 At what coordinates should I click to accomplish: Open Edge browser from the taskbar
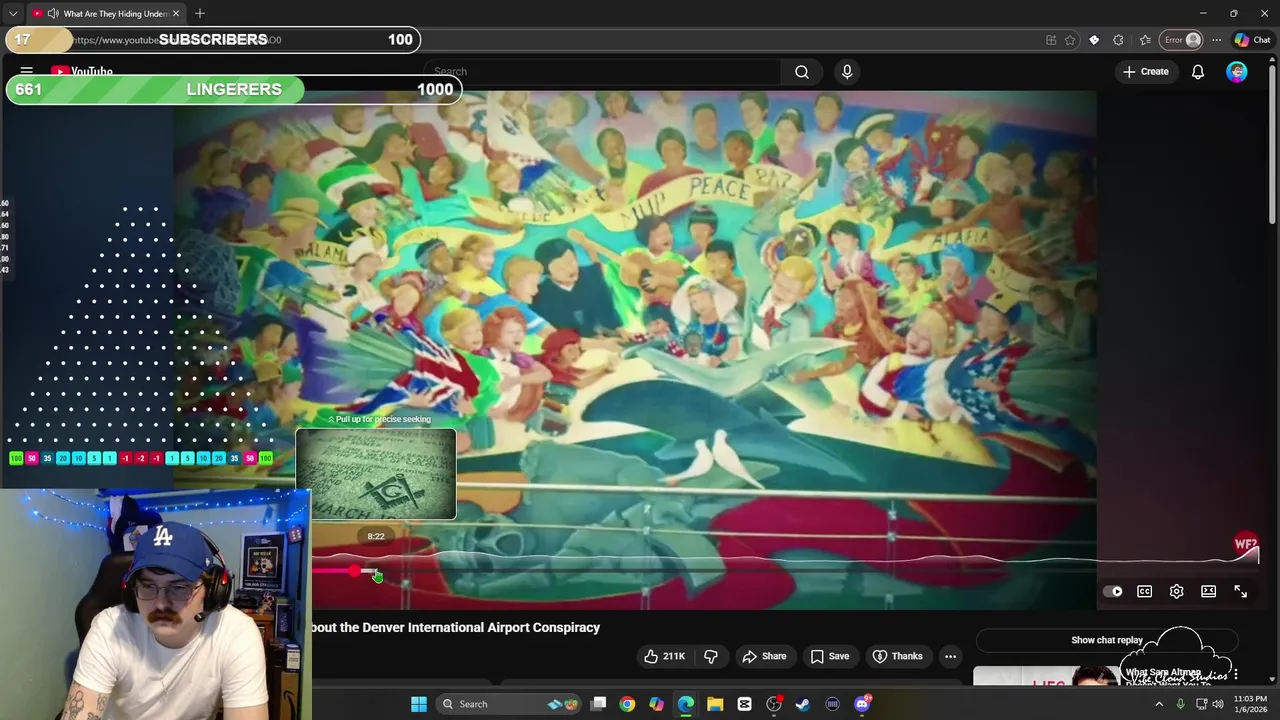[686, 704]
